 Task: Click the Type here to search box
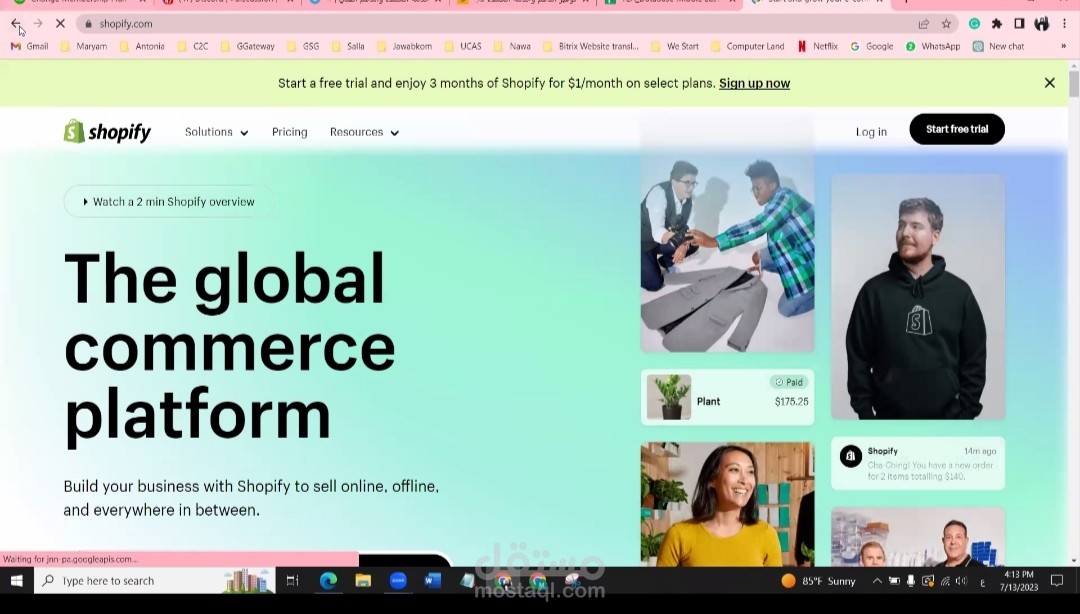click(155, 581)
